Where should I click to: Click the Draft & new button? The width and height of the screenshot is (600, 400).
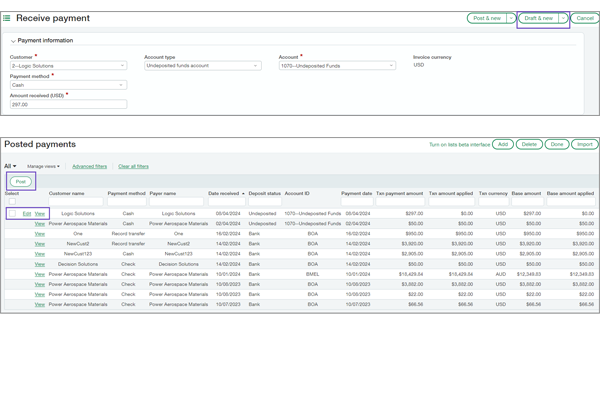click(x=538, y=18)
